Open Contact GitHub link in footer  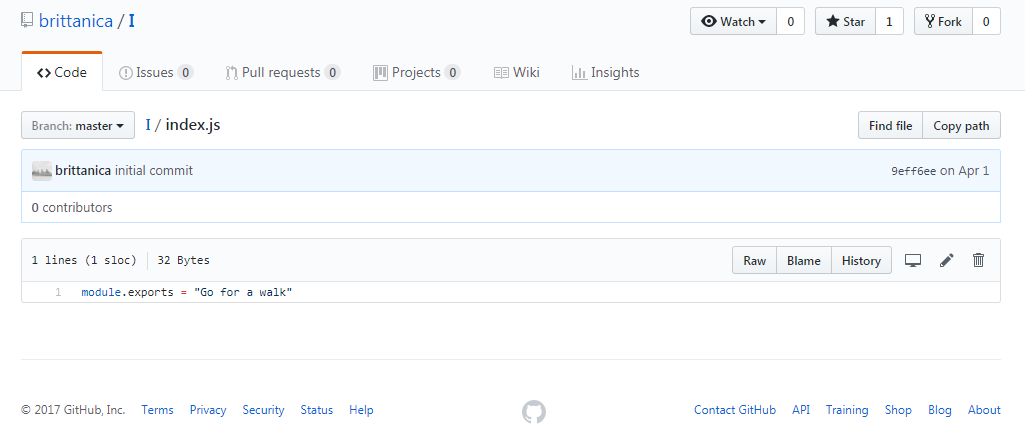(x=735, y=410)
